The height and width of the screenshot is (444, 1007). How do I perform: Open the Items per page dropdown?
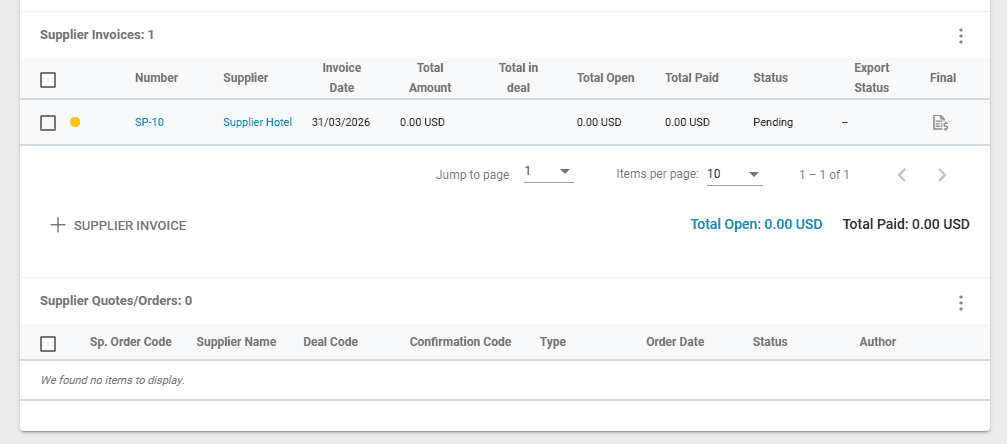734,174
